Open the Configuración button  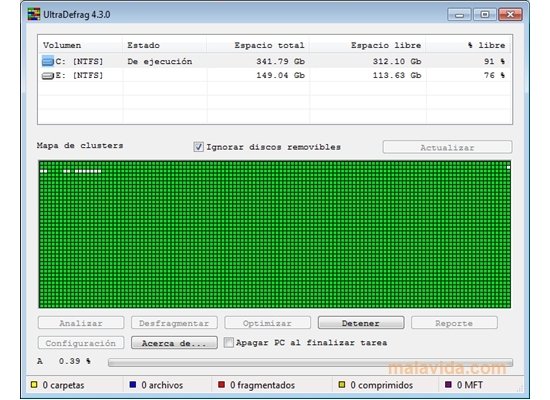(81, 343)
